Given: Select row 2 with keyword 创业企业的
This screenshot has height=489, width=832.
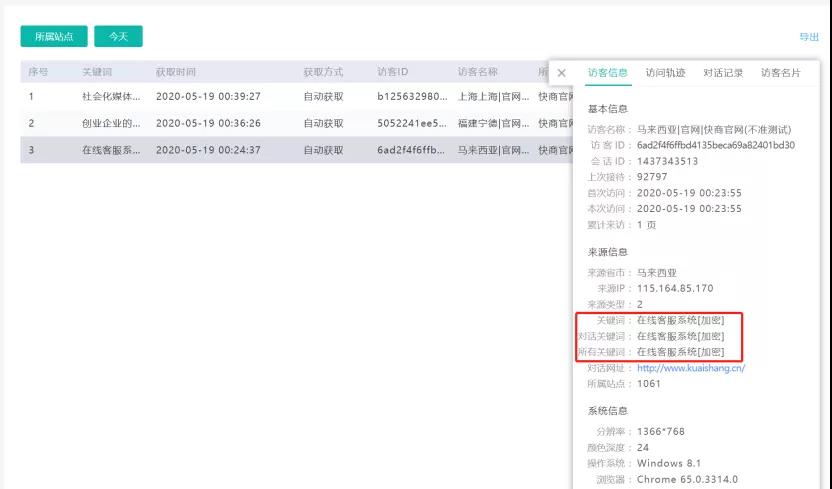Looking at the screenshot, I should (111, 123).
